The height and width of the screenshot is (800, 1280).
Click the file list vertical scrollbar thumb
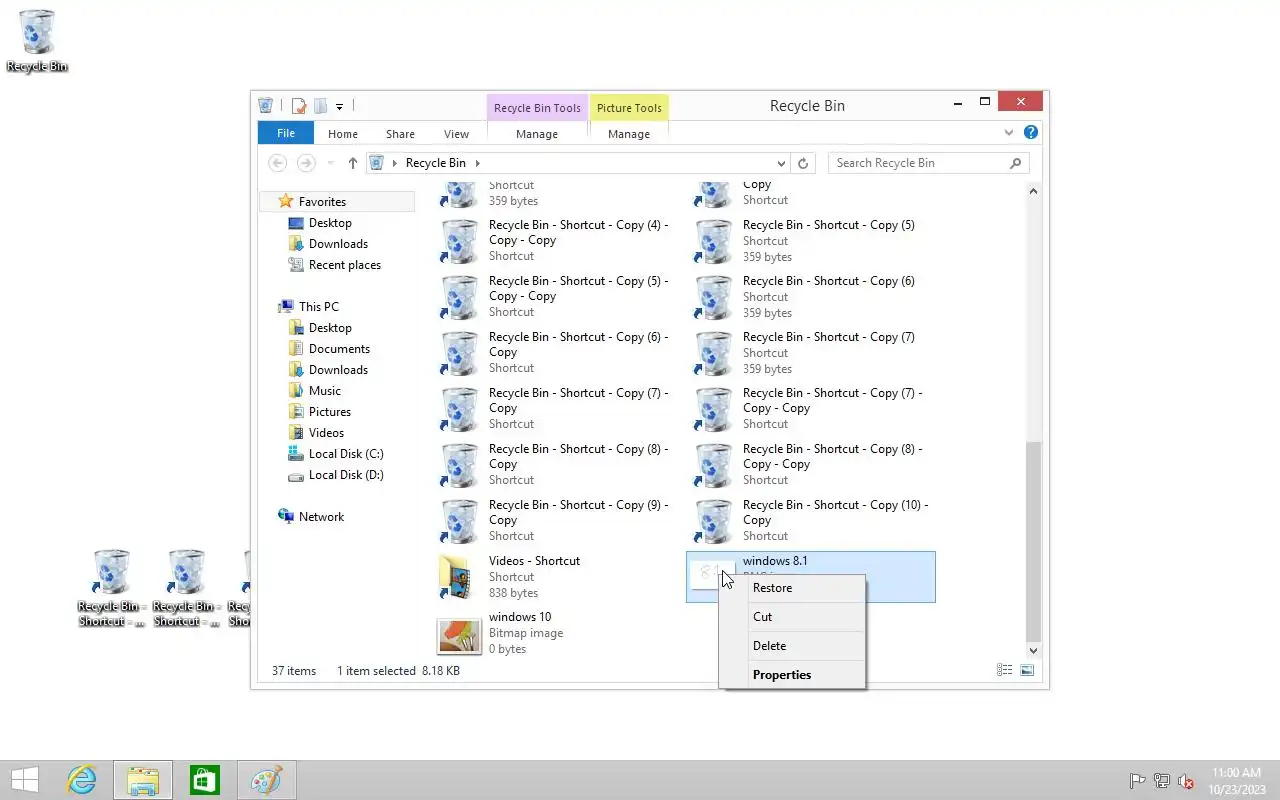pos(1034,541)
